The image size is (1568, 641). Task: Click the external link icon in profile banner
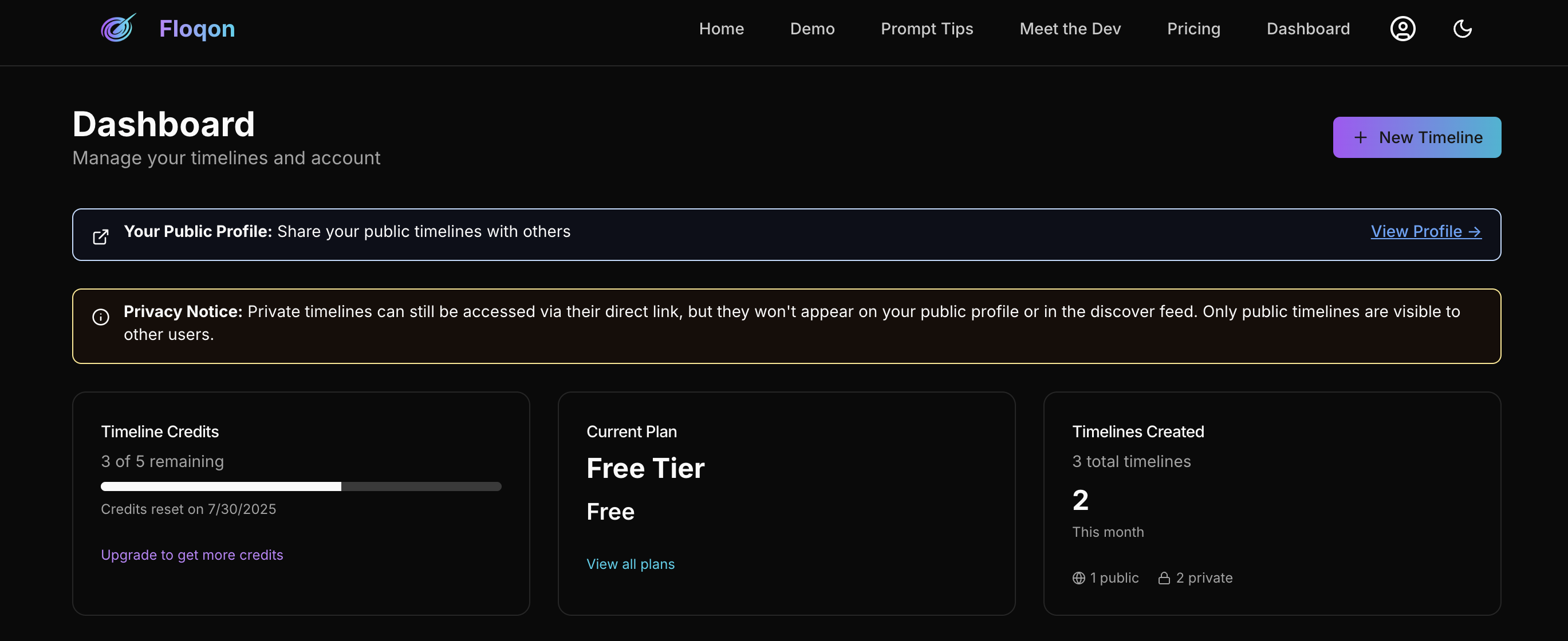point(100,236)
